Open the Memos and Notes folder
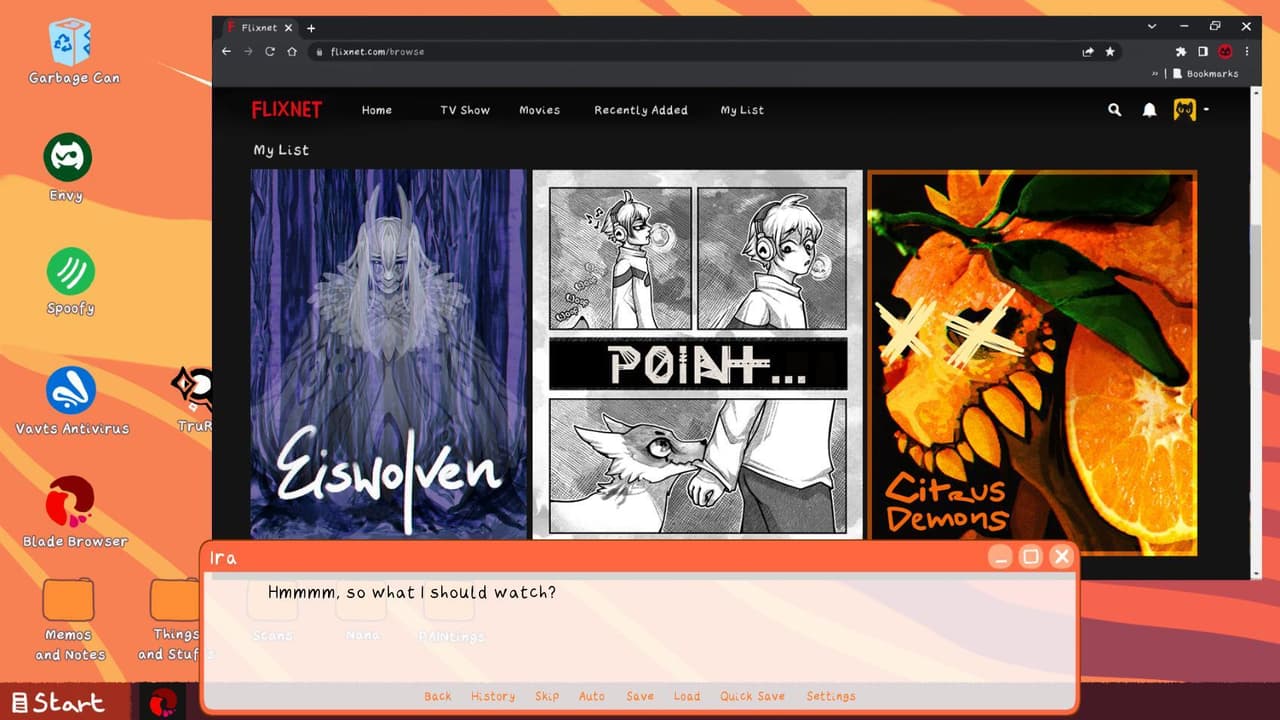1280x720 pixels. pyautogui.click(x=69, y=620)
